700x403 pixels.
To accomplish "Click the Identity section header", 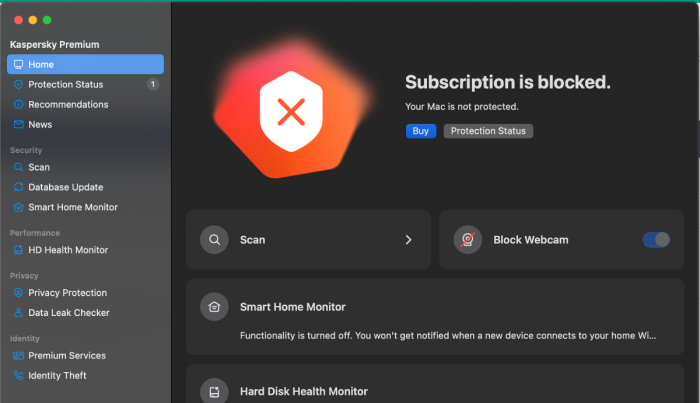I will [25, 339].
